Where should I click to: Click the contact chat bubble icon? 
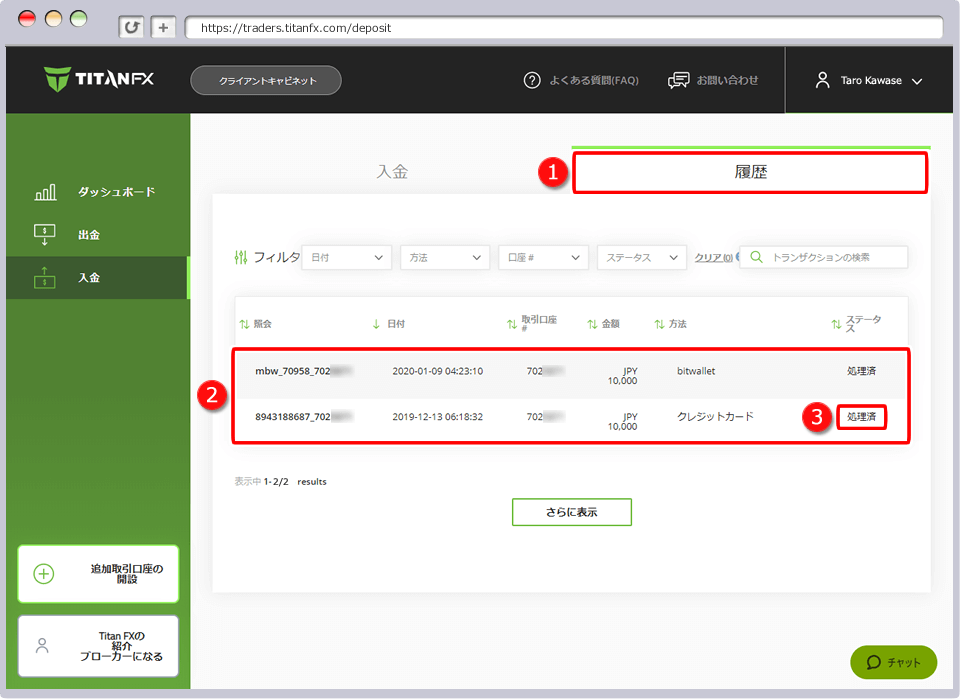pyautogui.click(x=679, y=80)
